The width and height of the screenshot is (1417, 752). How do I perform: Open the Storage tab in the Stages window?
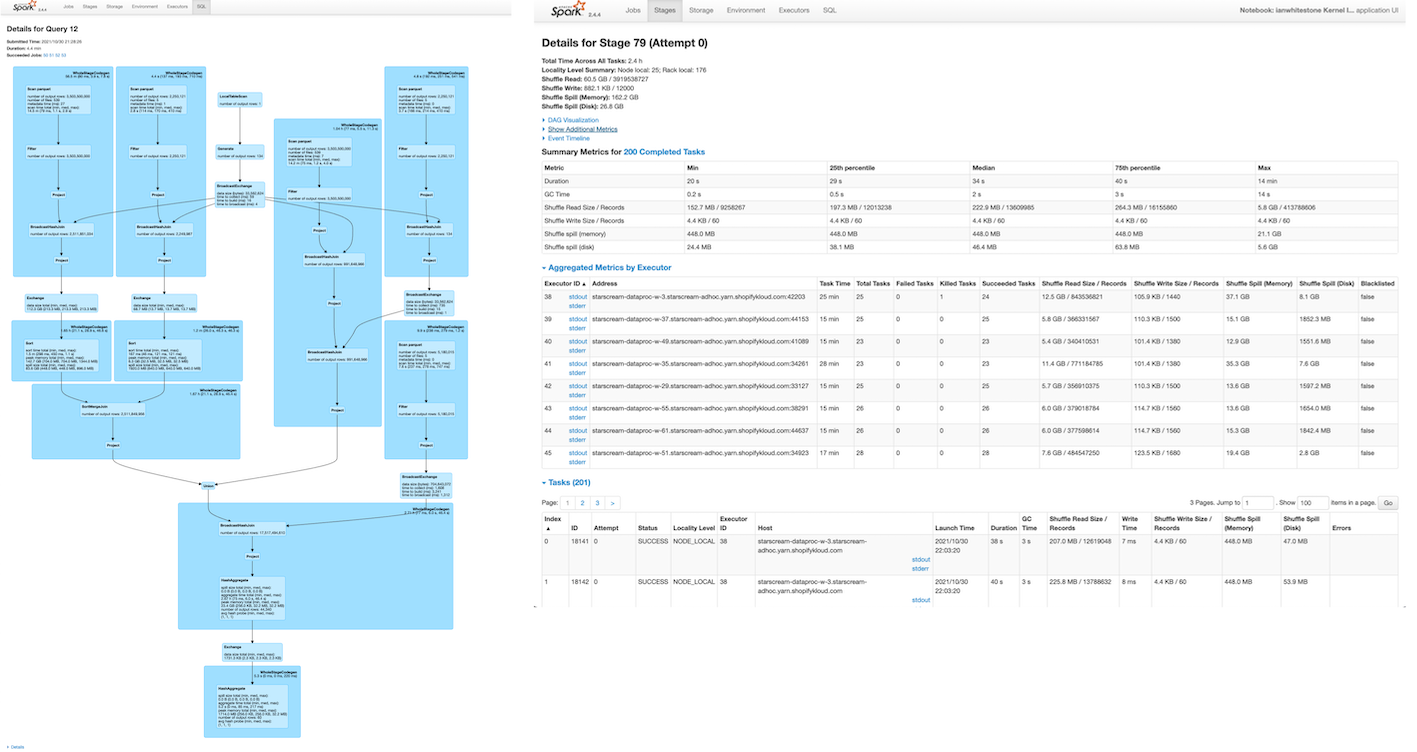[x=701, y=10]
